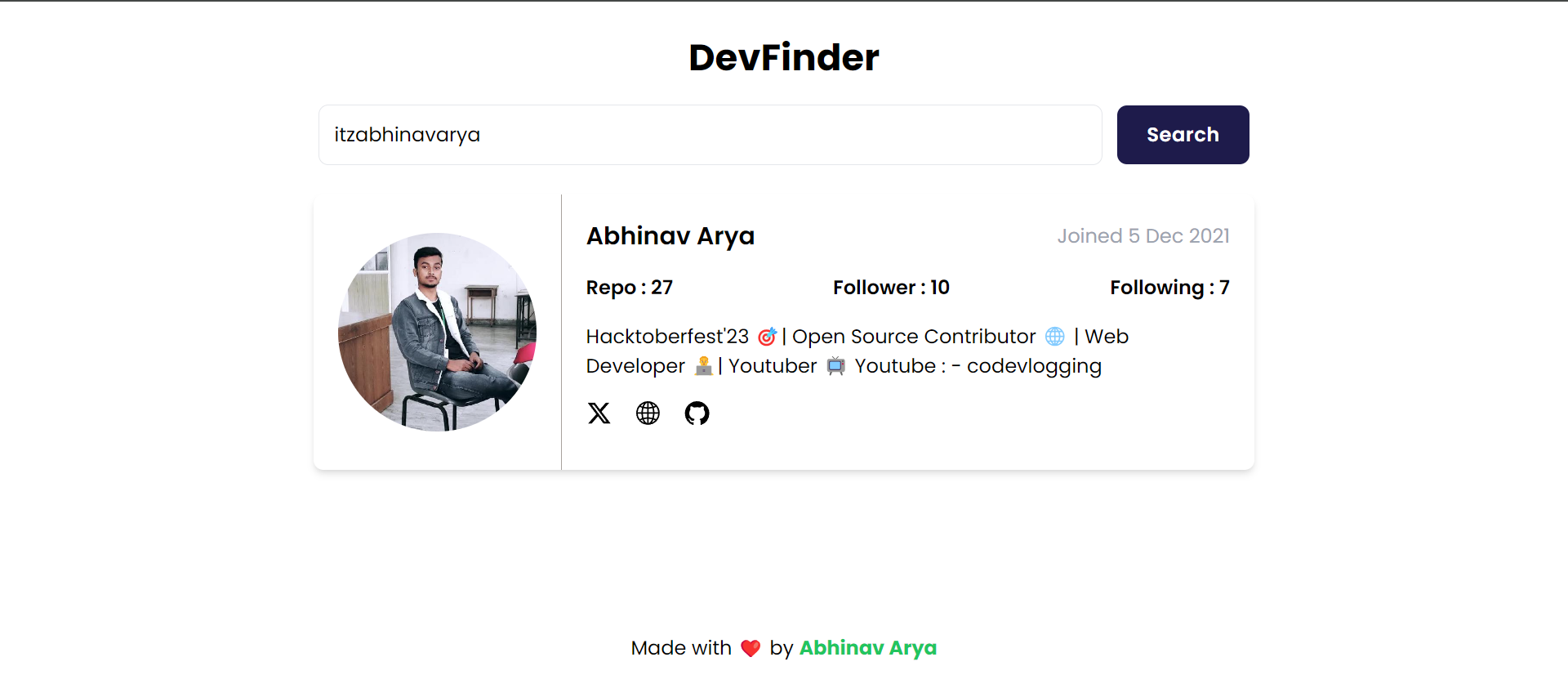The height and width of the screenshot is (675, 1568).
Task: Click the codevlogging text in bio
Action: coord(1034,366)
